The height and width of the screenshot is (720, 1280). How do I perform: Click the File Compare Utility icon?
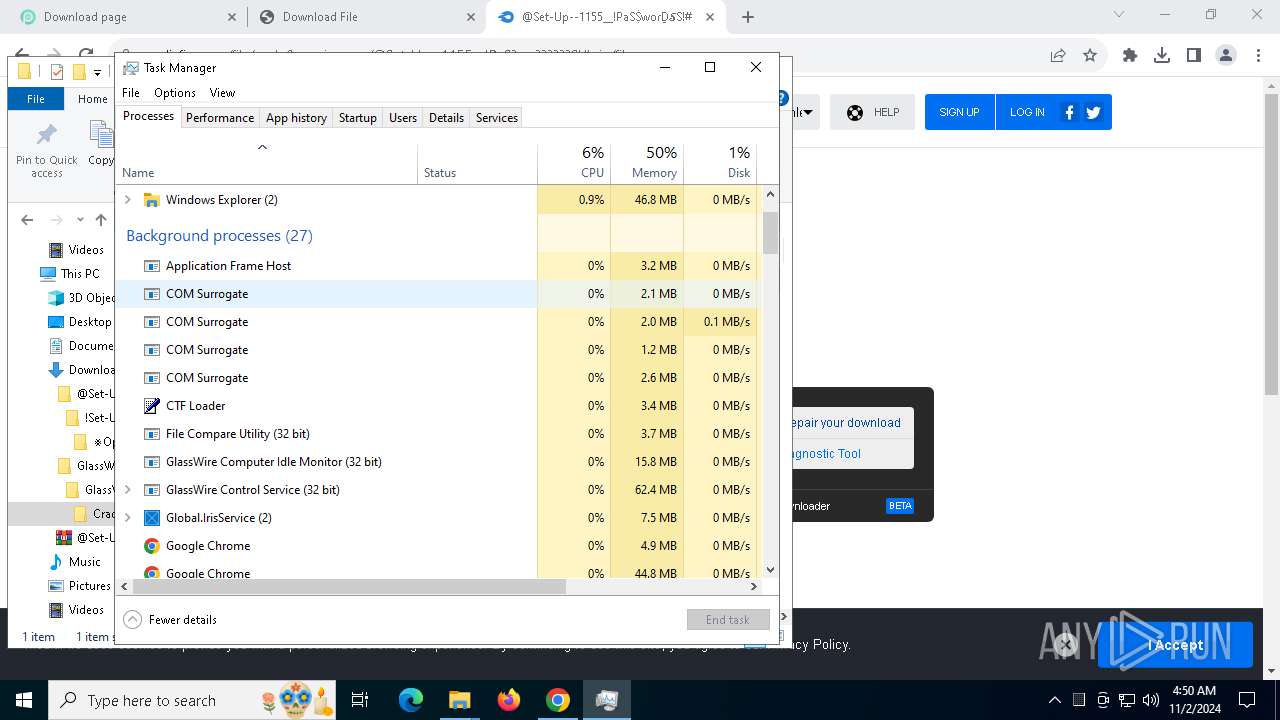point(152,434)
